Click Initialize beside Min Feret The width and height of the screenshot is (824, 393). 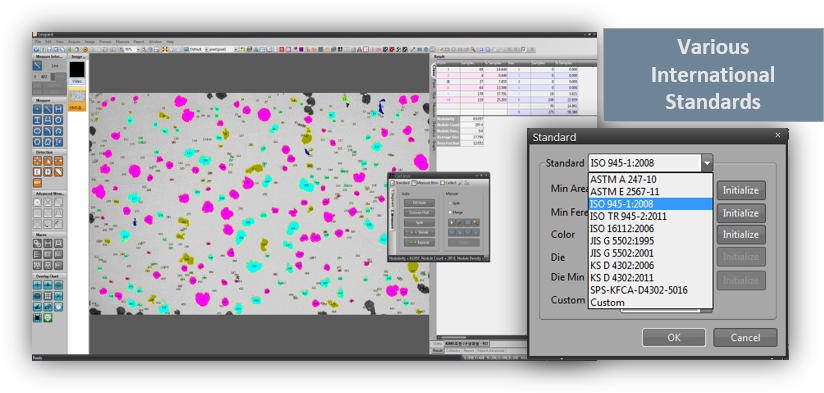tap(741, 213)
